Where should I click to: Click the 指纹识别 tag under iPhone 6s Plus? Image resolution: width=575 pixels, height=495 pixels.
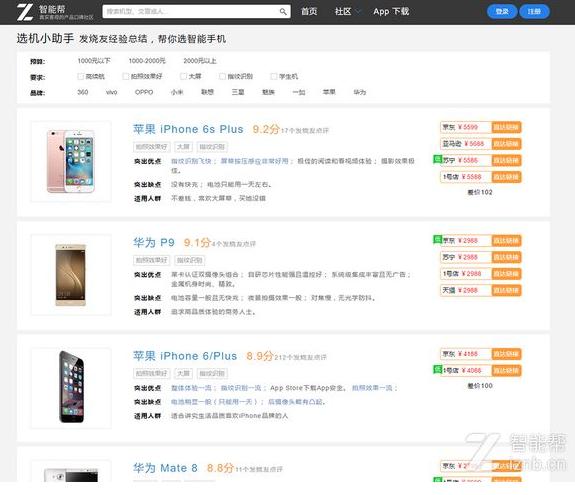[x=212, y=147]
